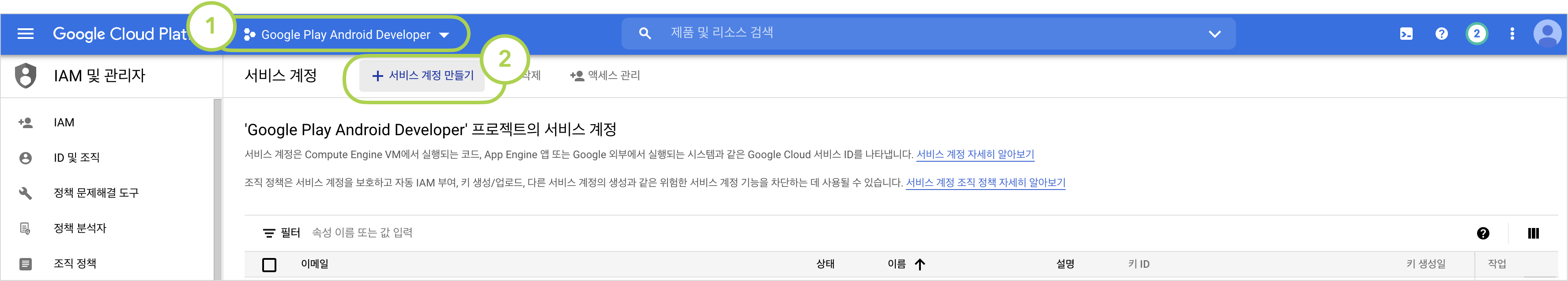The height and width of the screenshot is (281, 1568).
Task: Follow the 서비스 계정 조직 정책 자세히 알아보기 link
Action: click(985, 182)
